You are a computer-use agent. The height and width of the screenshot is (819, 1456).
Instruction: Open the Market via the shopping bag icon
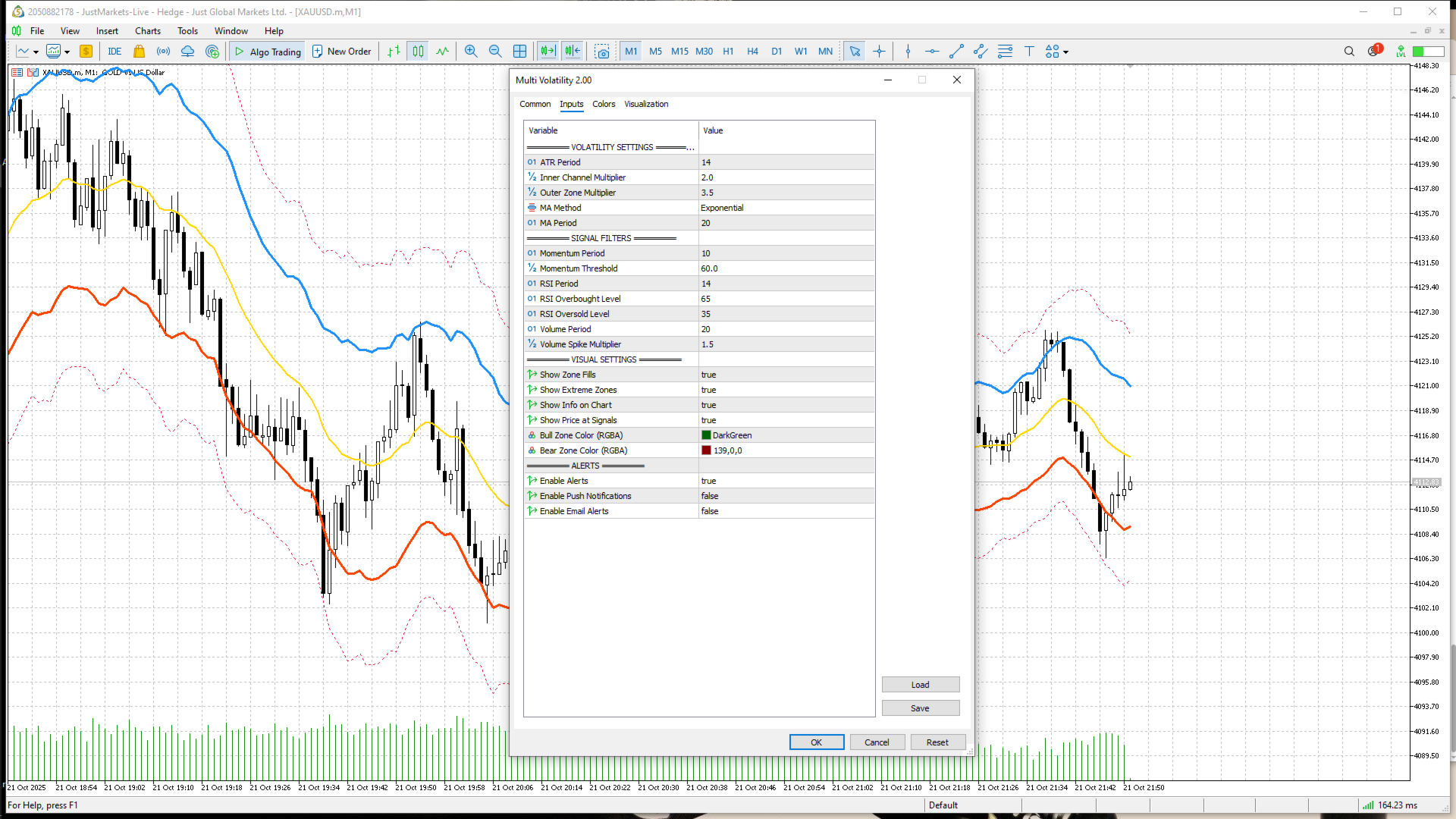coord(139,51)
